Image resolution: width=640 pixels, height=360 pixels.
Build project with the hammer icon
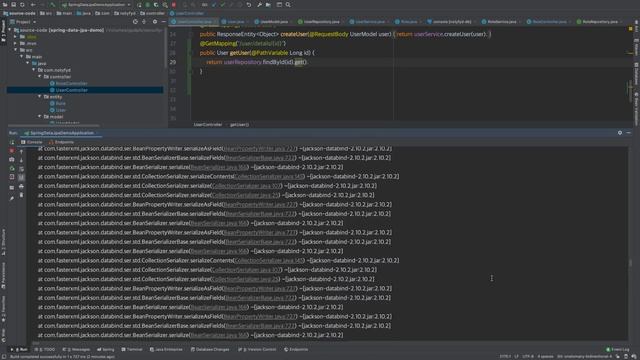point(53,5)
